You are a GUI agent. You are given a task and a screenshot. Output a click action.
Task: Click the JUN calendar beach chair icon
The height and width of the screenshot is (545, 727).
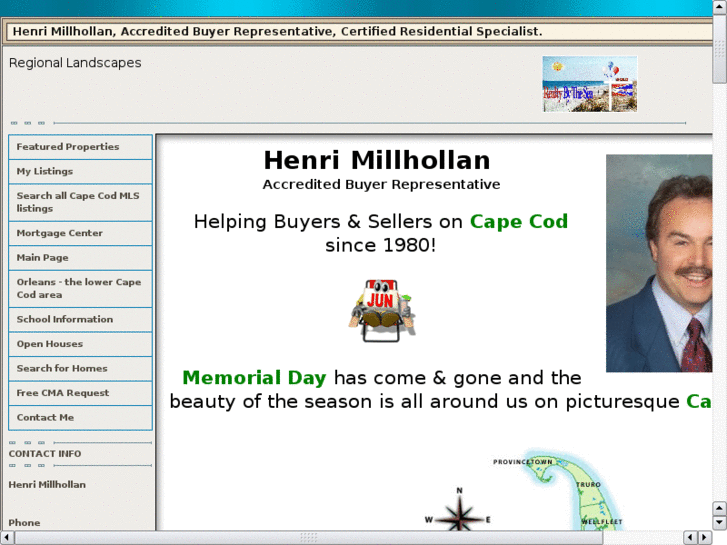tap(382, 311)
